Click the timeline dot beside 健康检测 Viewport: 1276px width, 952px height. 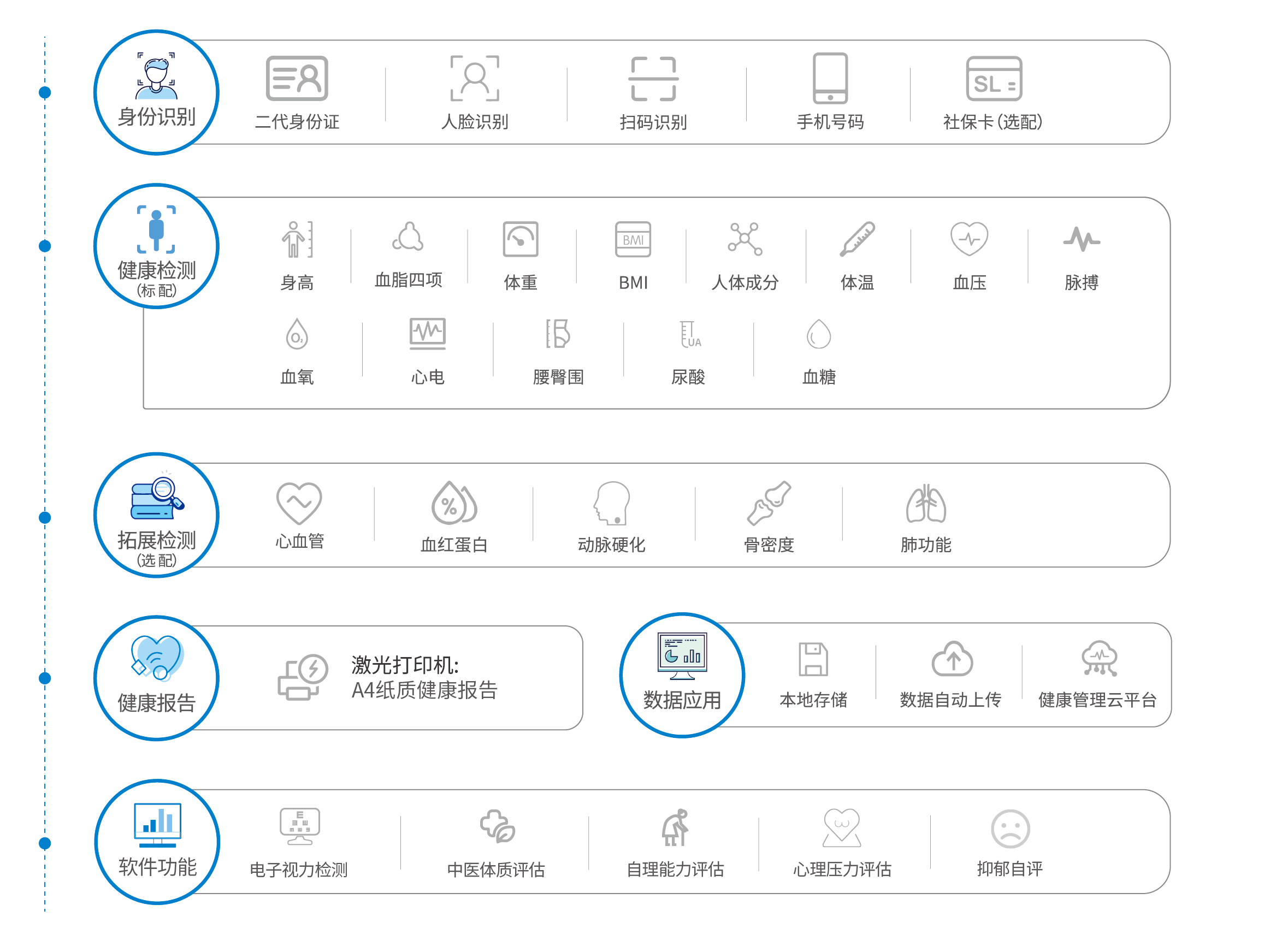tap(45, 246)
